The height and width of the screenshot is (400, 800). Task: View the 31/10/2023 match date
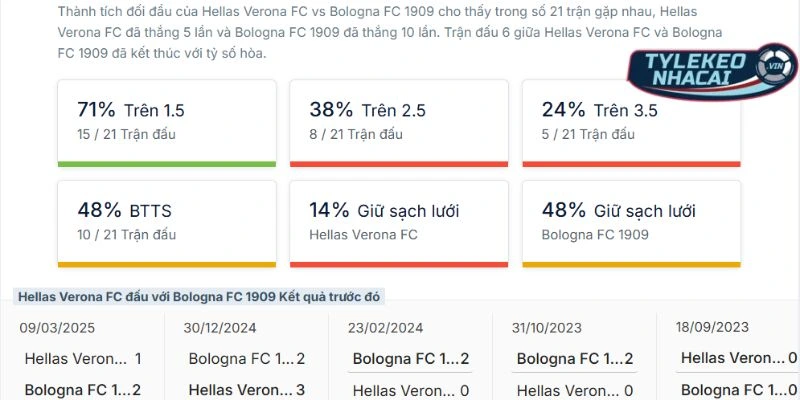pos(545,327)
